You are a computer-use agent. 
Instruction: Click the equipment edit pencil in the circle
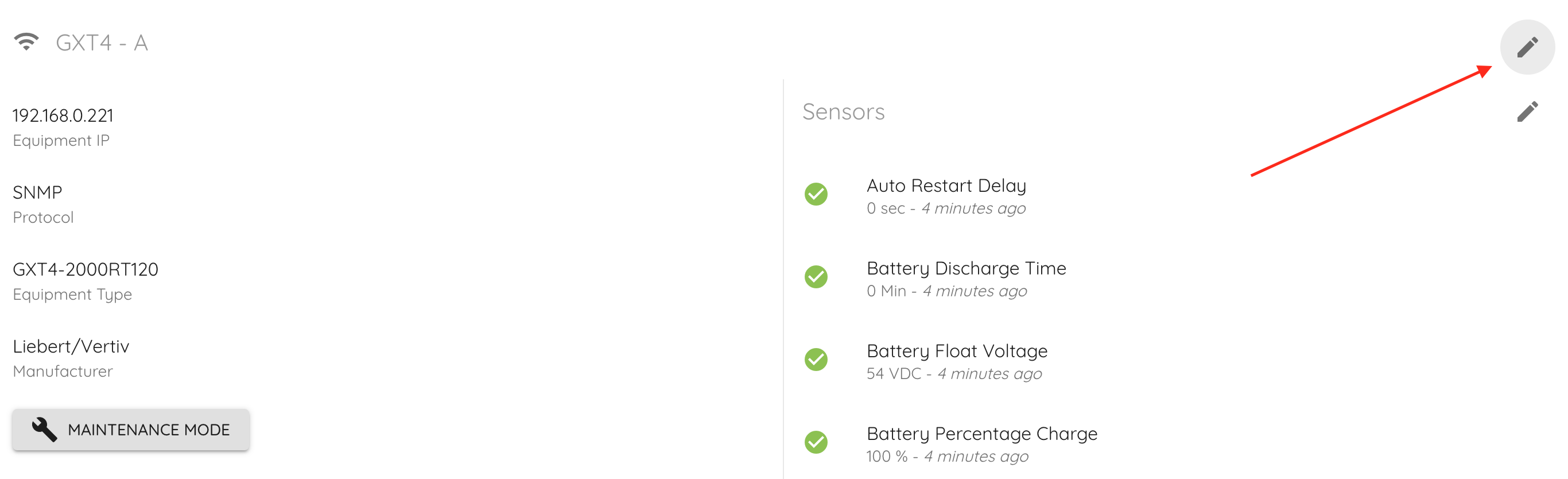pyautogui.click(x=1527, y=47)
